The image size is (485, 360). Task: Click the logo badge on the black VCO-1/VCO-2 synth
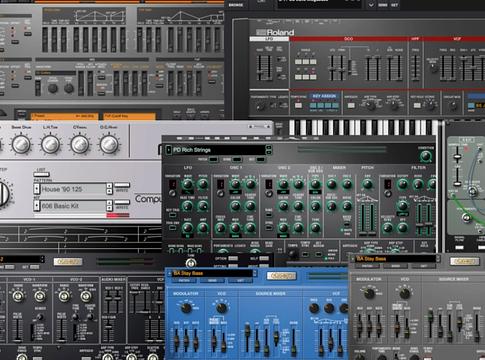[68, 262]
